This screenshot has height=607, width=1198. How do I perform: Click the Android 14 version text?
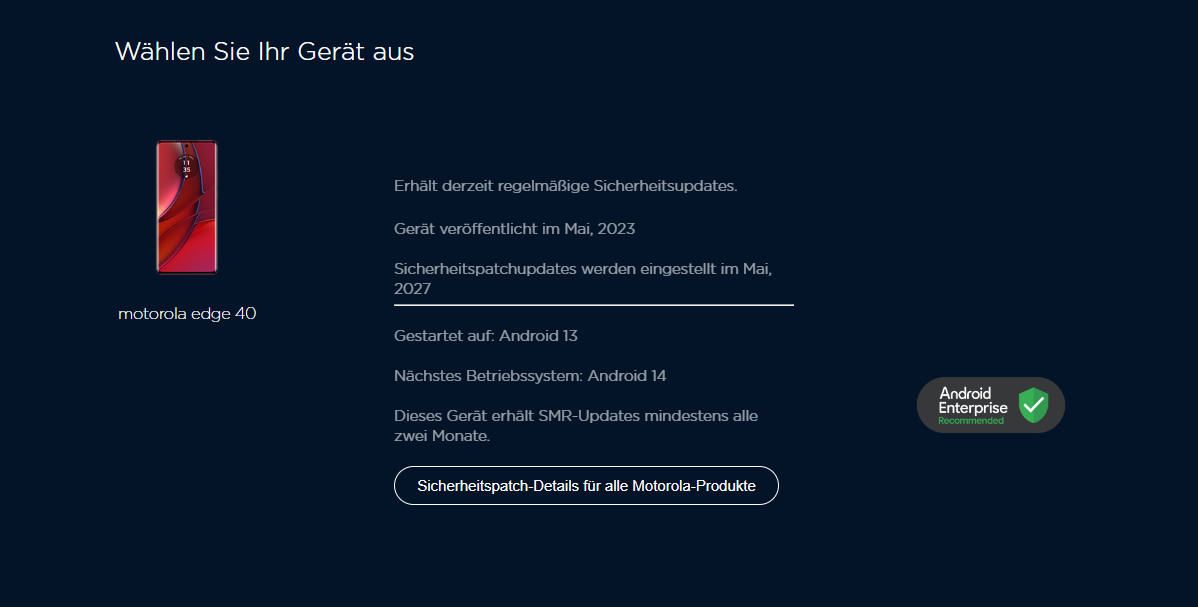[x=627, y=376]
